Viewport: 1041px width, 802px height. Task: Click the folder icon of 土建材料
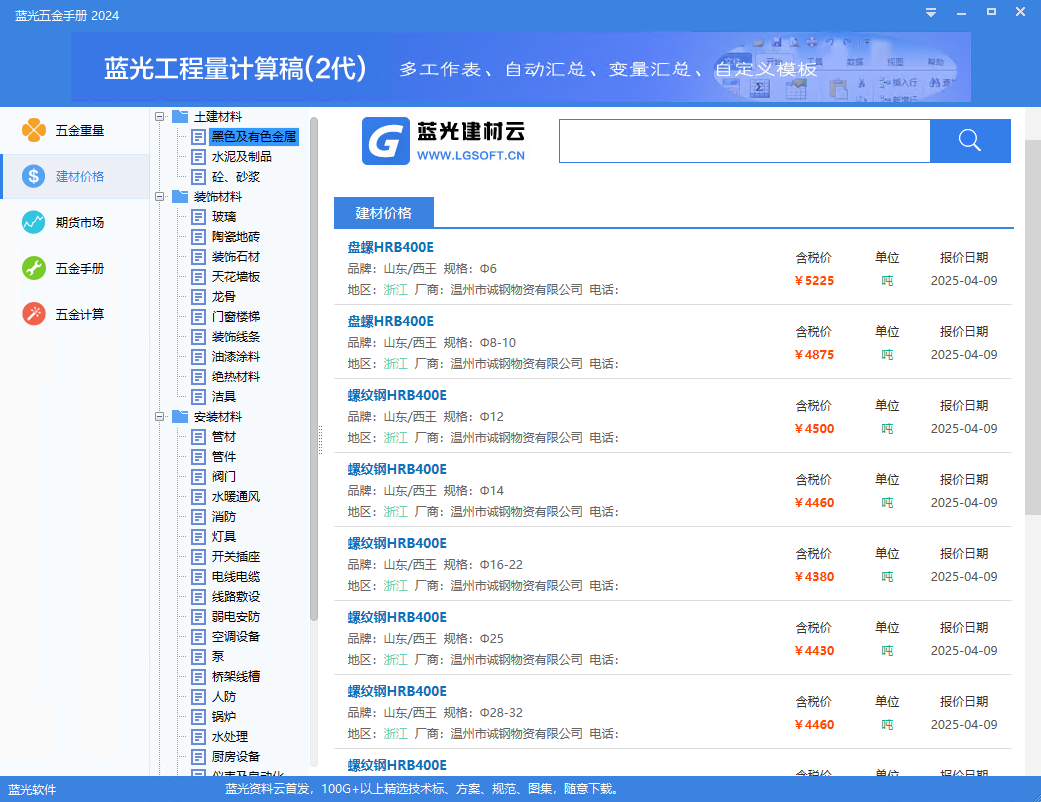[180, 116]
